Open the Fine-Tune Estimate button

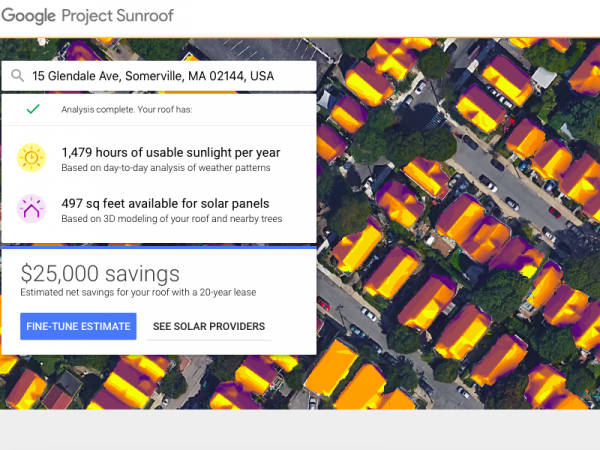click(x=78, y=326)
